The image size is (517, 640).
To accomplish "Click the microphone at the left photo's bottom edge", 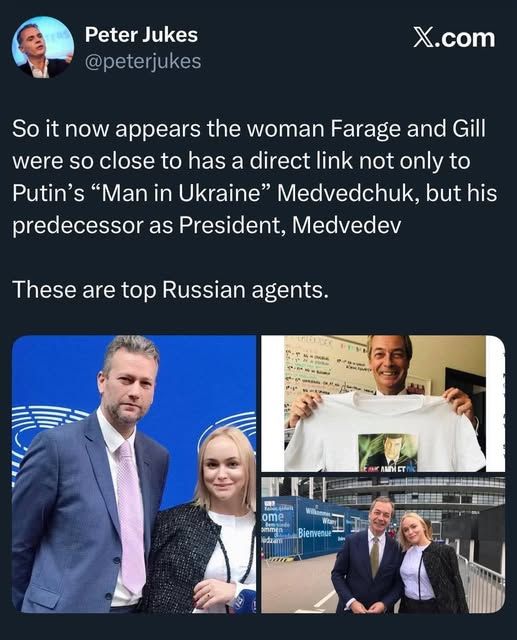I will (x=244, y=602).
